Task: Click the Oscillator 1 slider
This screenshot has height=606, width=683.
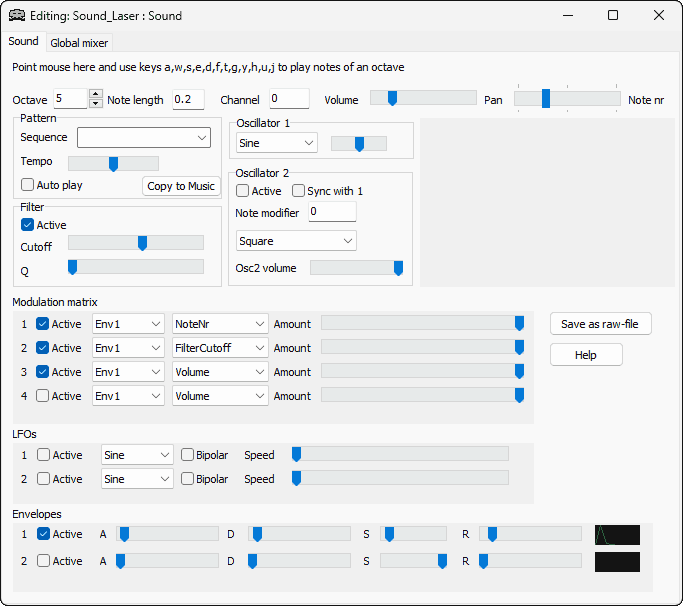Action: [x=359, y=143]
